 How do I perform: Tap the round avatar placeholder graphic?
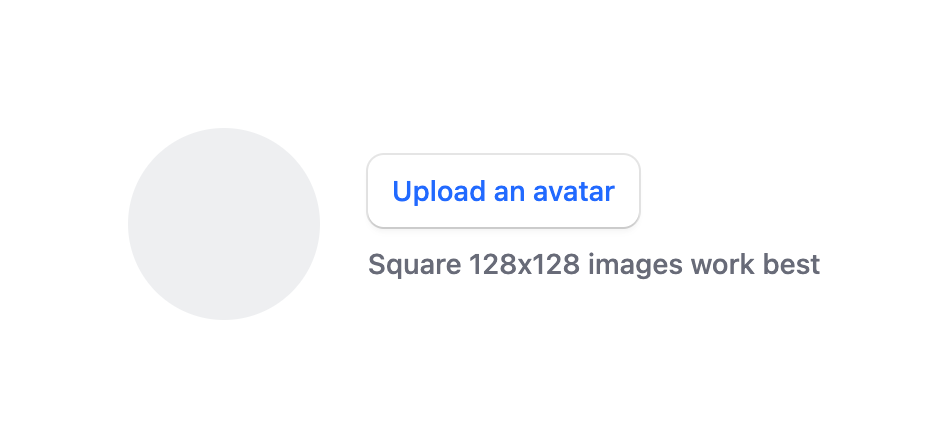[x=224, y=224]
